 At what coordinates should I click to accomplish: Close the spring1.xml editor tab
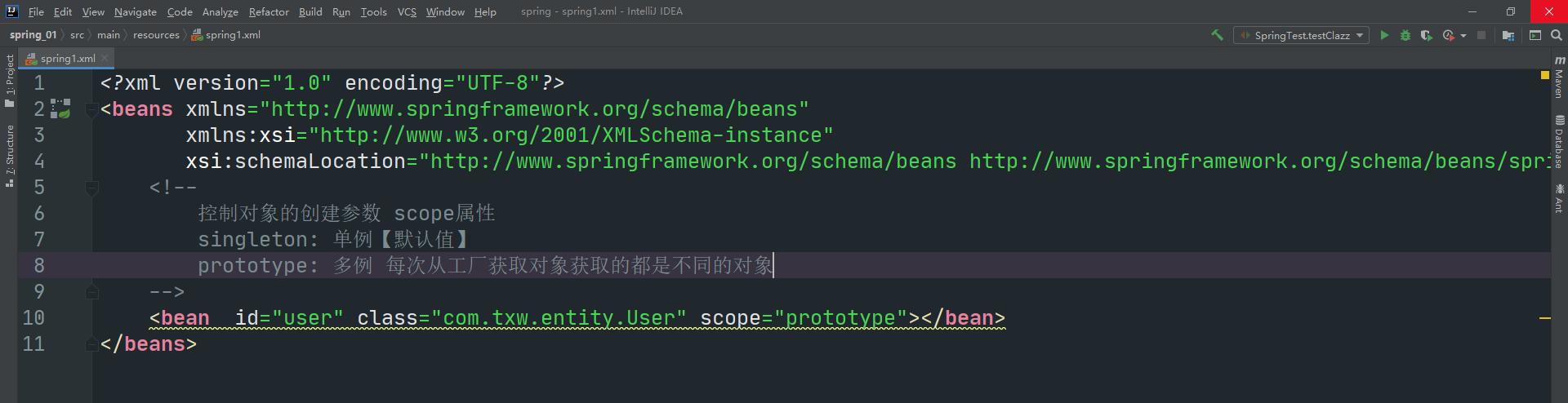coord(105,58)
